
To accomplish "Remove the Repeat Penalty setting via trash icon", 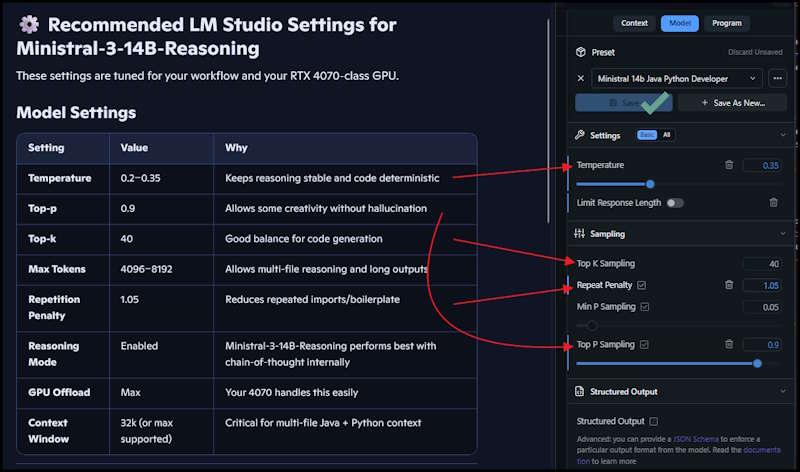I will [729, 285].
